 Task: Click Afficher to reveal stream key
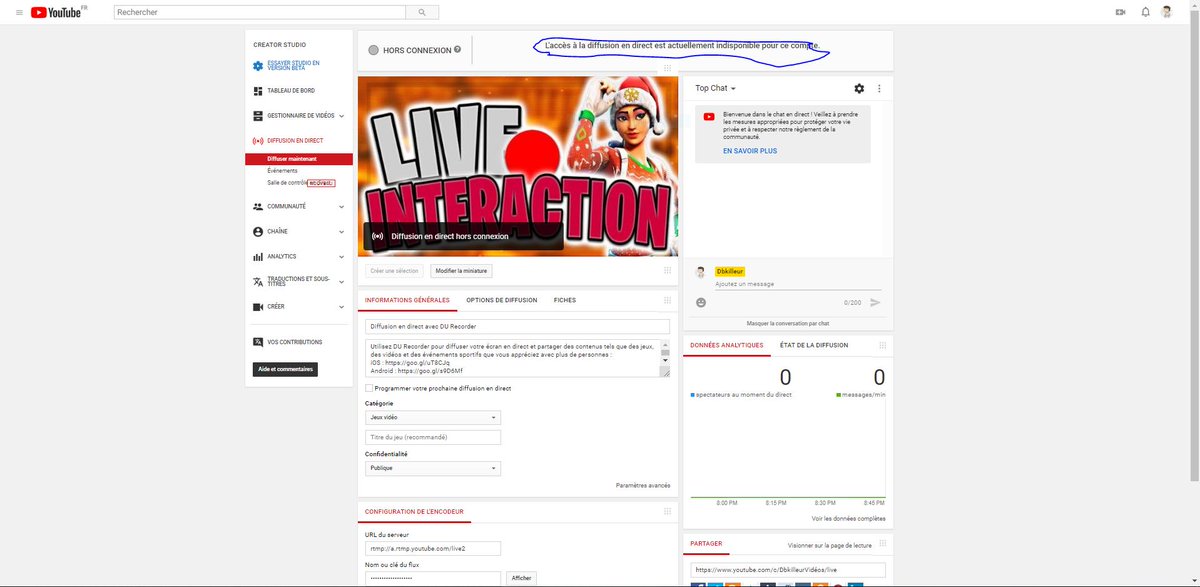(x=522, y=578)
